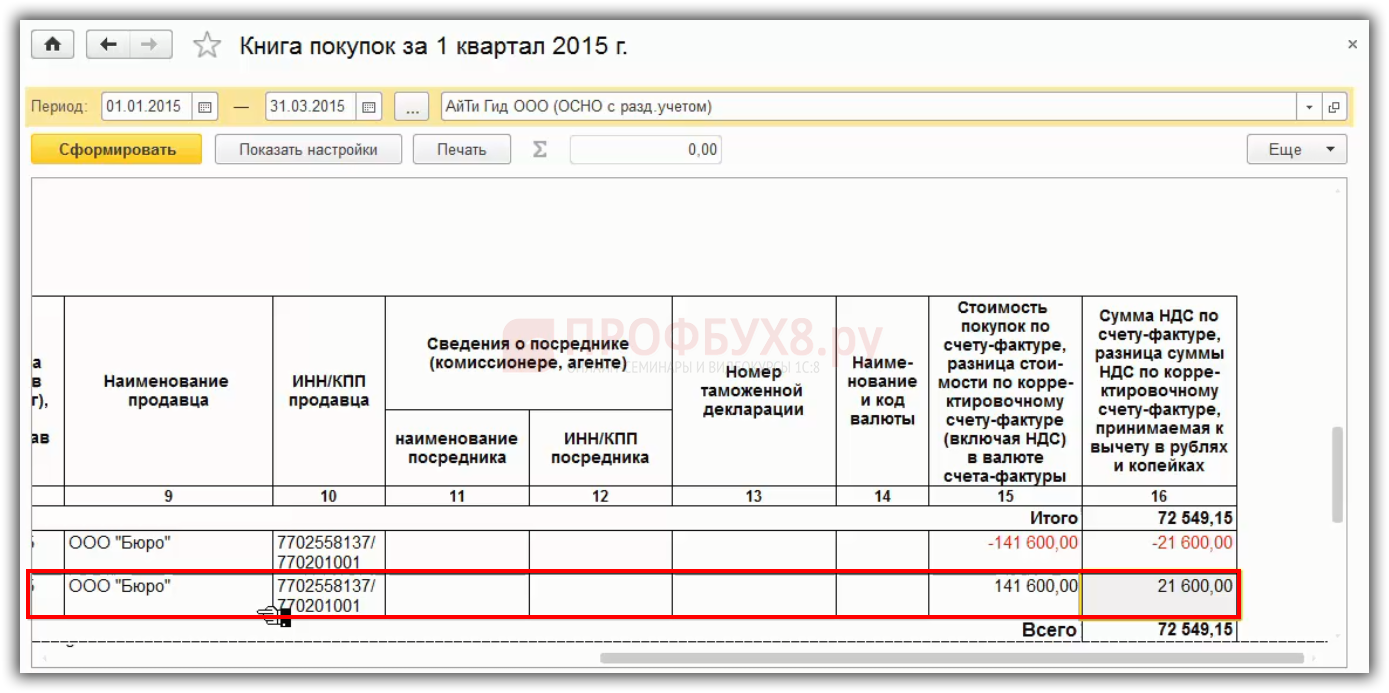The image size is (1389, 693).
Task: Click Показать настройки button
Action: tap(308, 150)
